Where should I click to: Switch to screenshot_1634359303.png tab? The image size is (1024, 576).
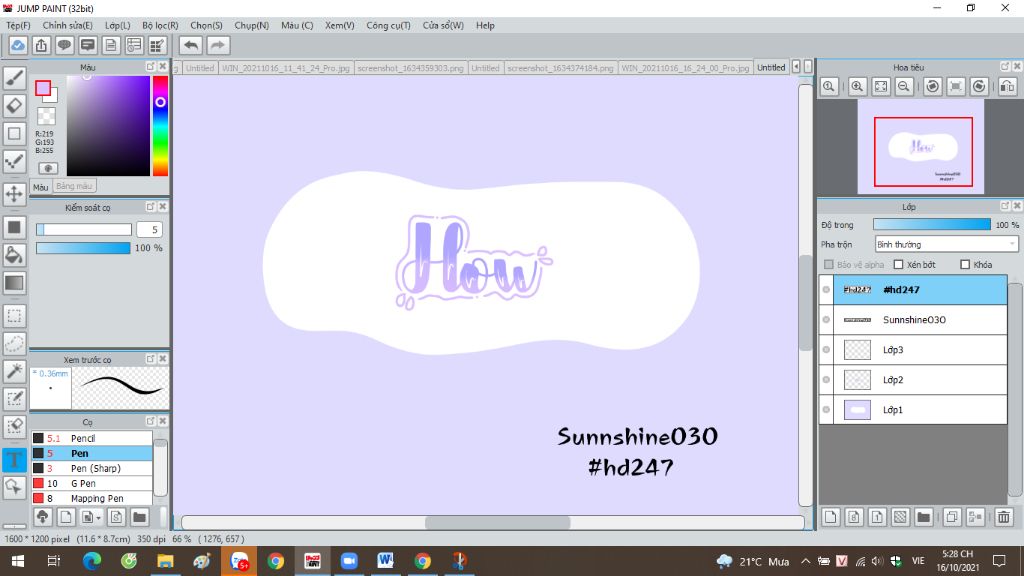[x=410, y=67]
